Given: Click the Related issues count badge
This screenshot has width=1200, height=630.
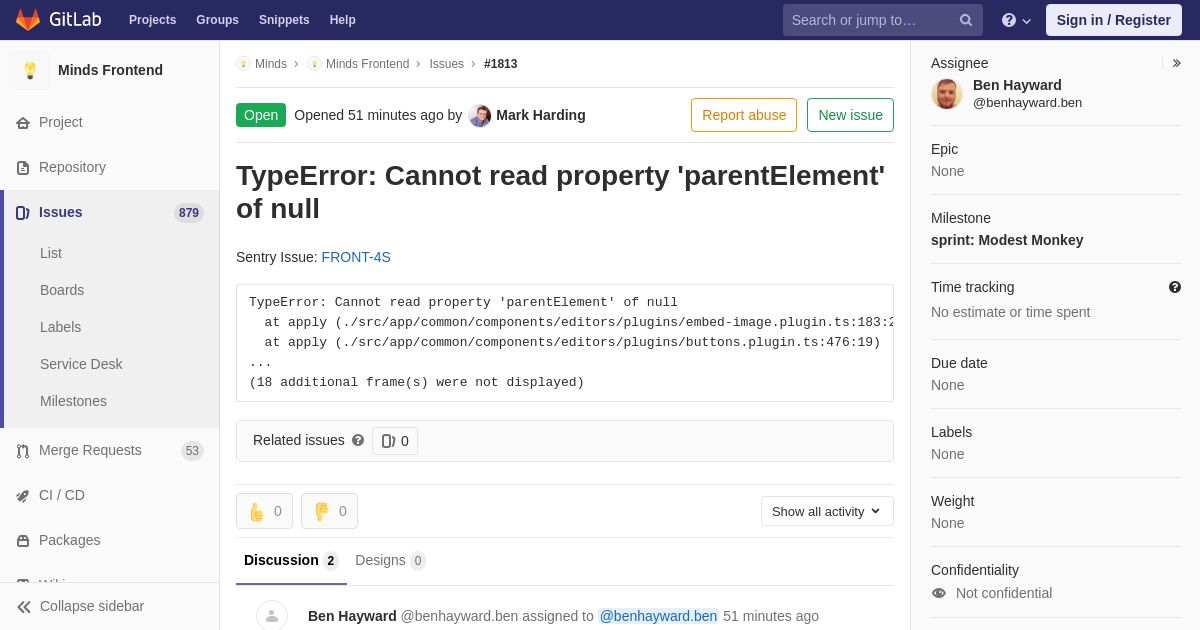Looking at the screenshot, I should pyautogui.click(x=395, y=441).
